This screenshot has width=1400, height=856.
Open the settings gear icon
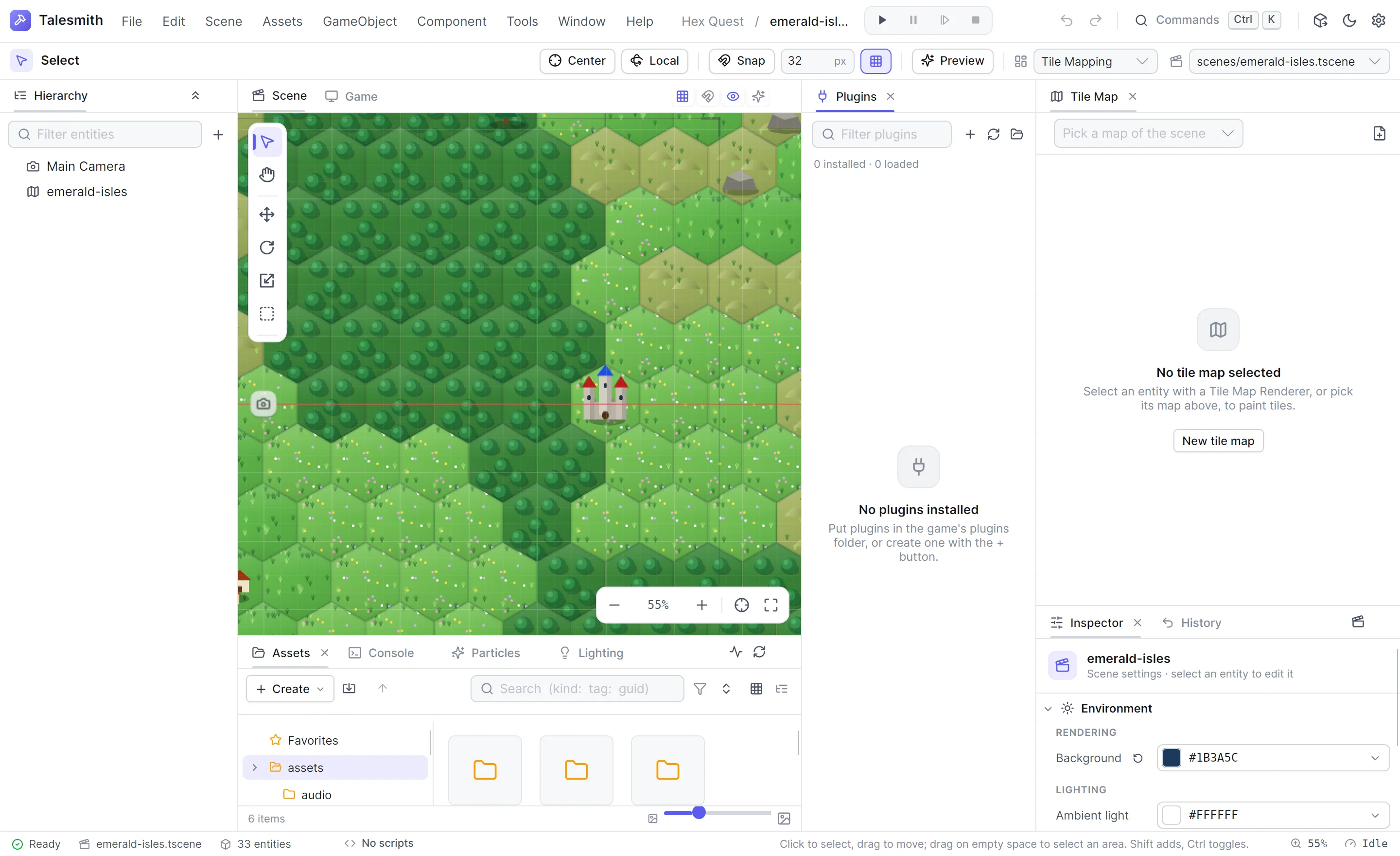click(1378, 20)
